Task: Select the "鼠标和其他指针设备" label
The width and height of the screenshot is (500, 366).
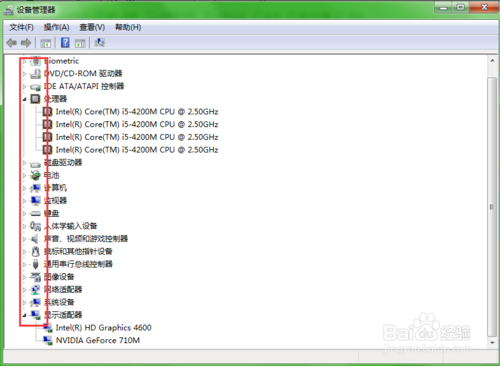Action: [x=78, y=251]
